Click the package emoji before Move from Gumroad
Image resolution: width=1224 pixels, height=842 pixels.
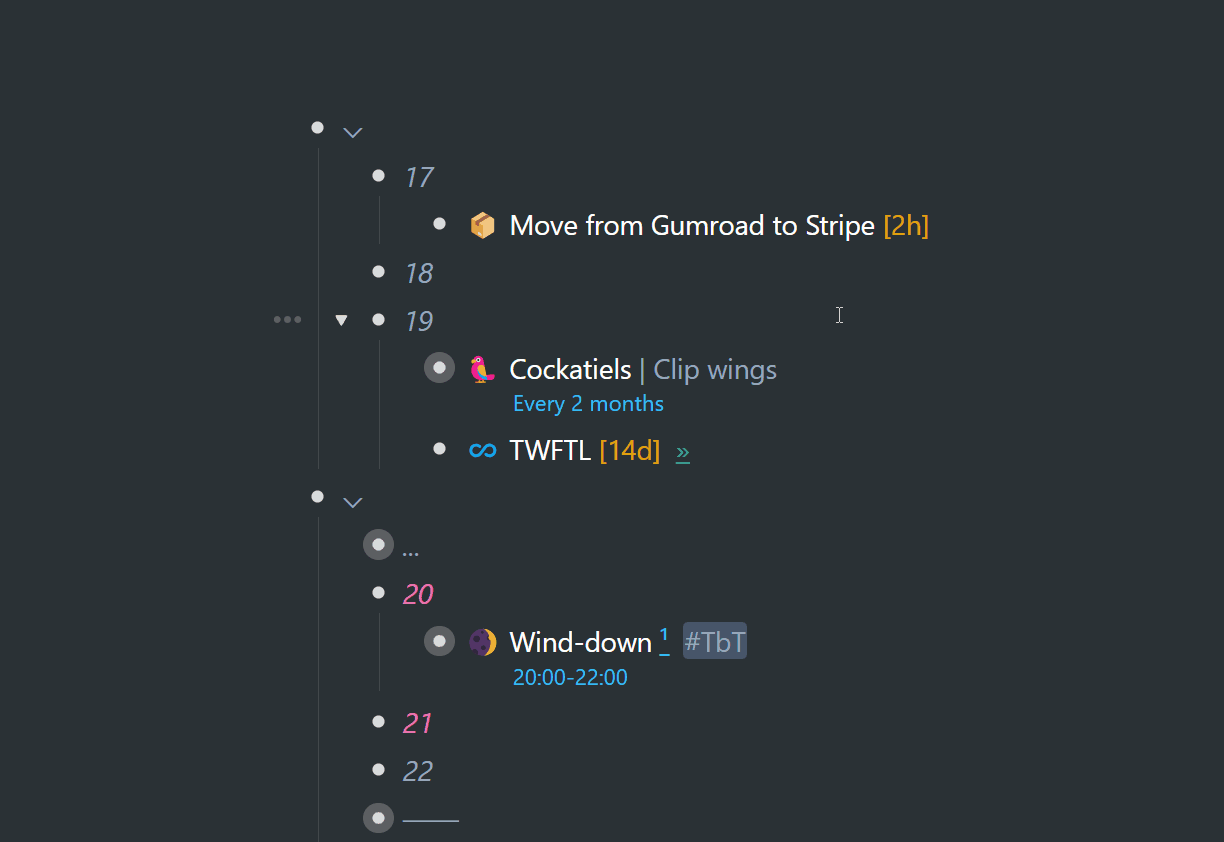point(482,226)
